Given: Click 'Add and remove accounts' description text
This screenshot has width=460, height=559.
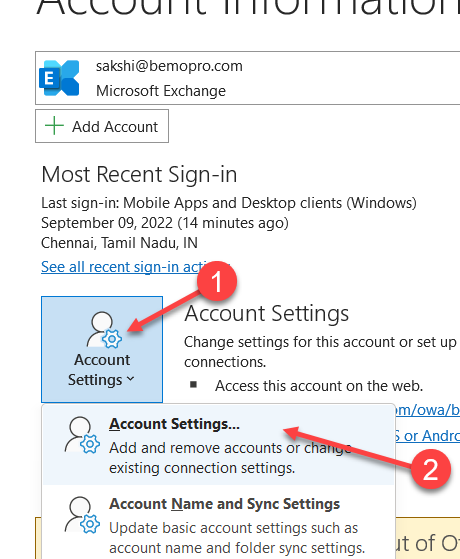Looking at the screenshot, I should coord(230,458).
